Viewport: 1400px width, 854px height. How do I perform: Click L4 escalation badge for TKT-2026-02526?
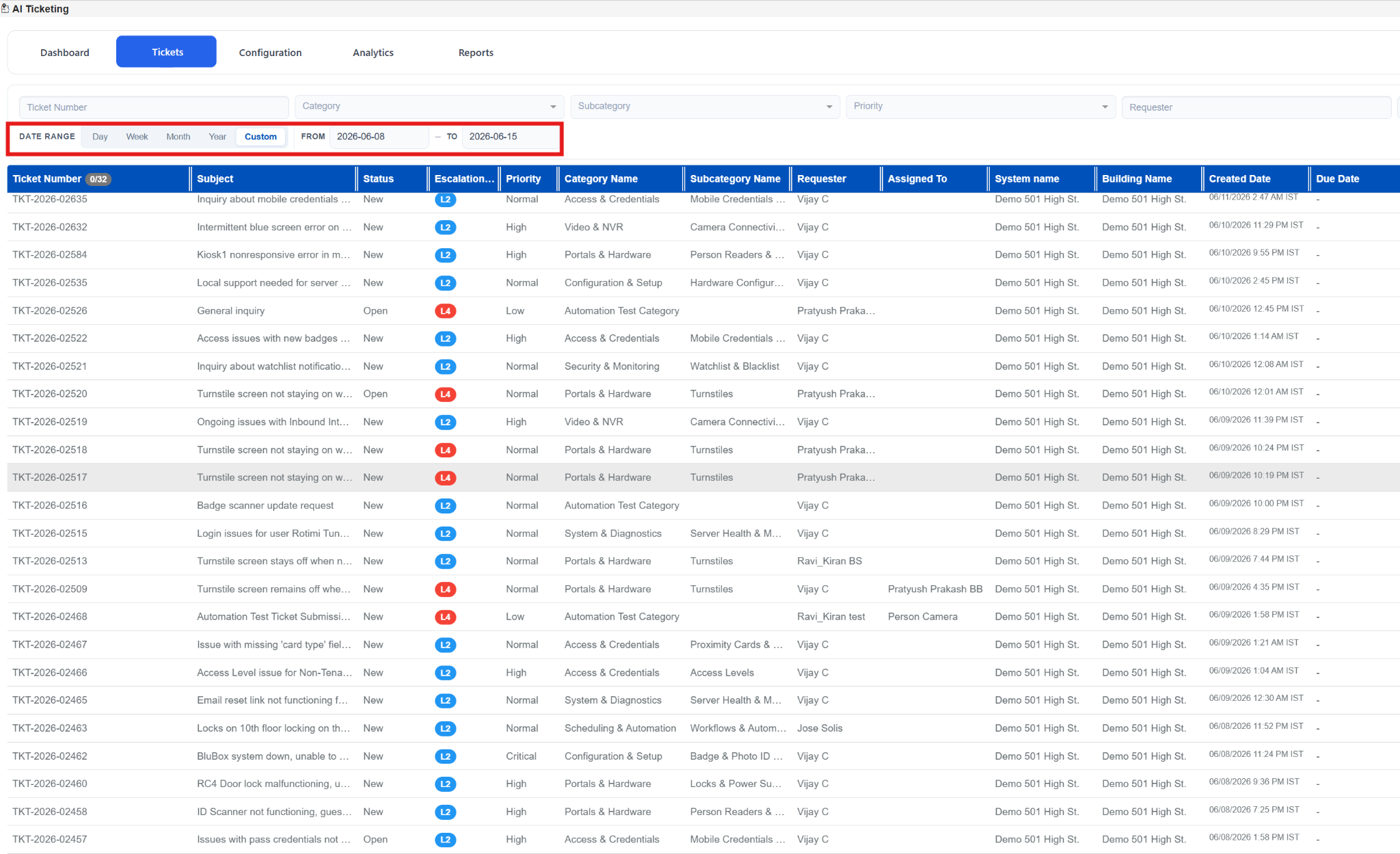445,311
